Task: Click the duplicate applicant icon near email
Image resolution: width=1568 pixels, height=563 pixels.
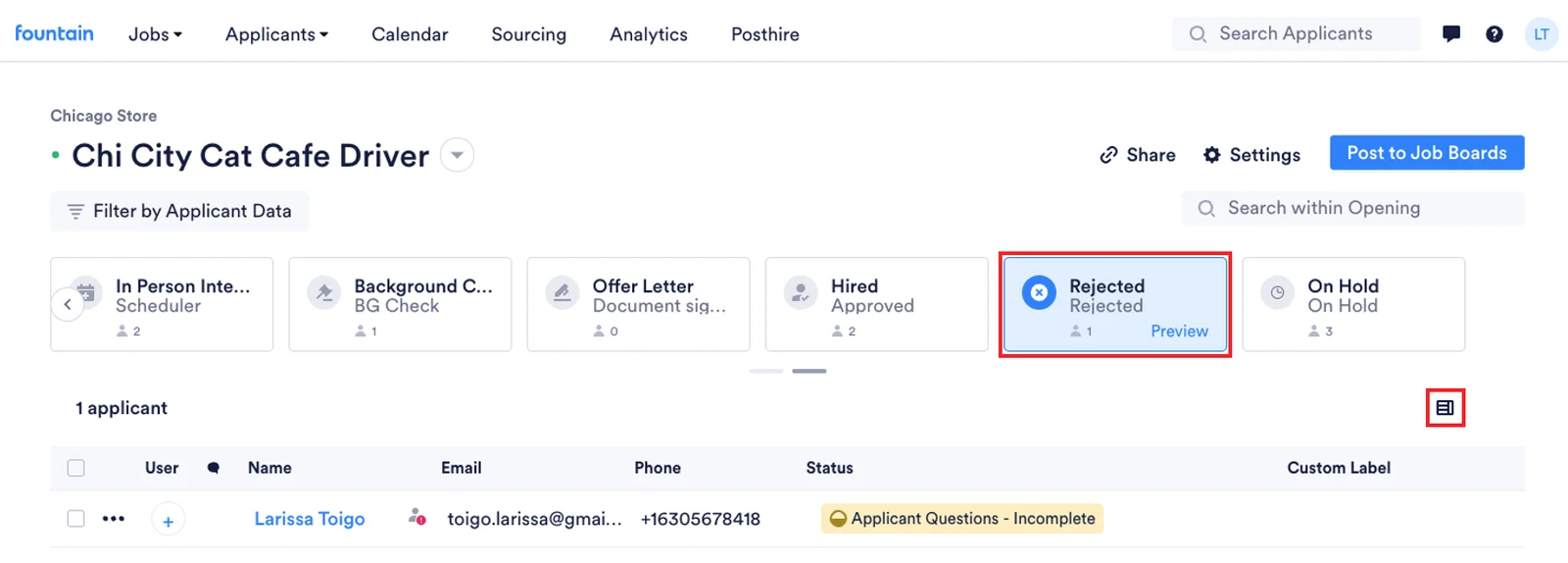Action: point(417,517)
